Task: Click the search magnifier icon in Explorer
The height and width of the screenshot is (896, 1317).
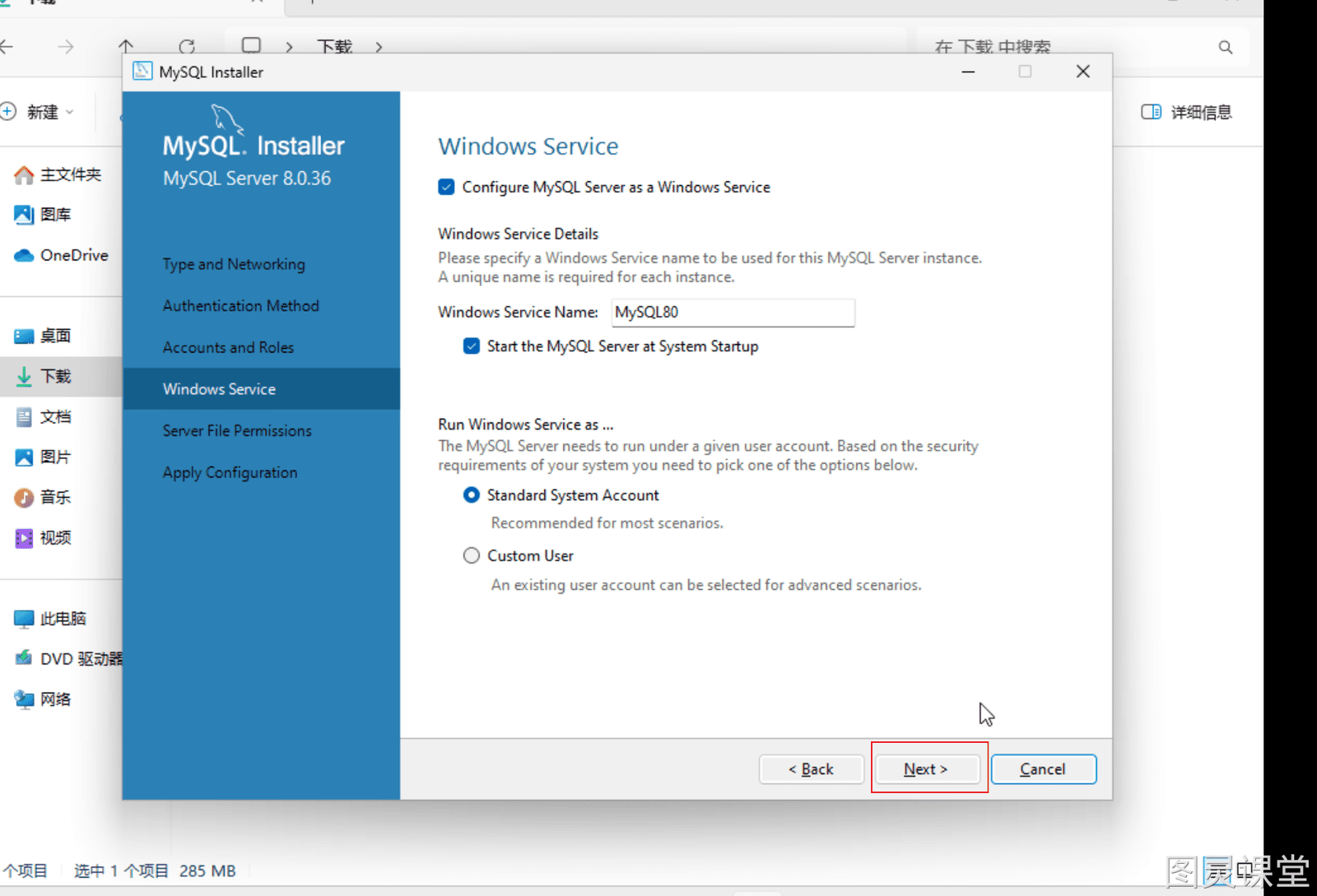Action: (1226, 47)
